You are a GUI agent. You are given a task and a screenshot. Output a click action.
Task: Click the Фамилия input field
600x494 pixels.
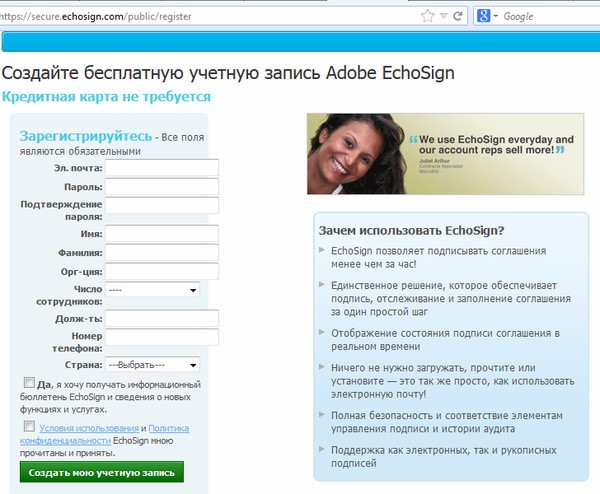(x=162, y=253)
